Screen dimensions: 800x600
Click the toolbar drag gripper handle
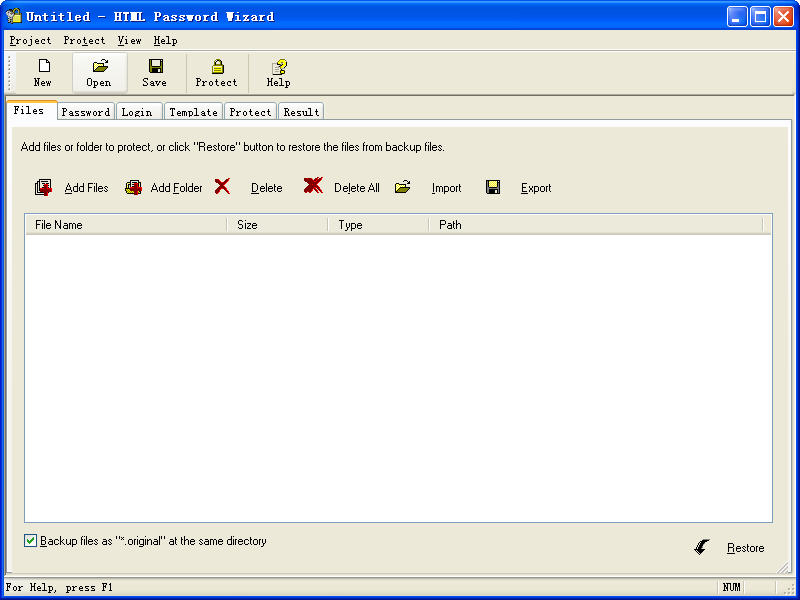coord(9,72)
